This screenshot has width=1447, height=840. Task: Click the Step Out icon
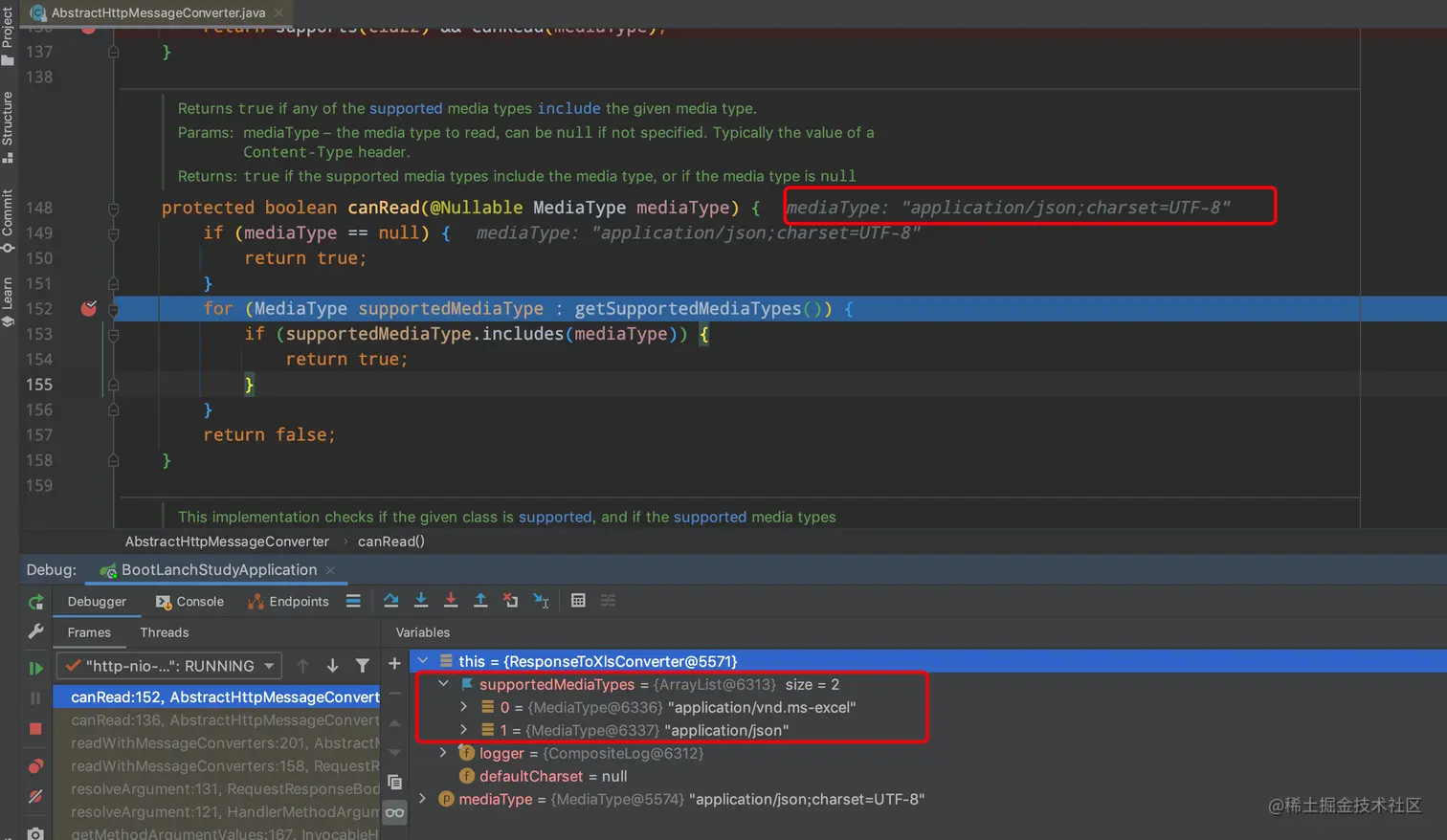(x=480, y=601)
